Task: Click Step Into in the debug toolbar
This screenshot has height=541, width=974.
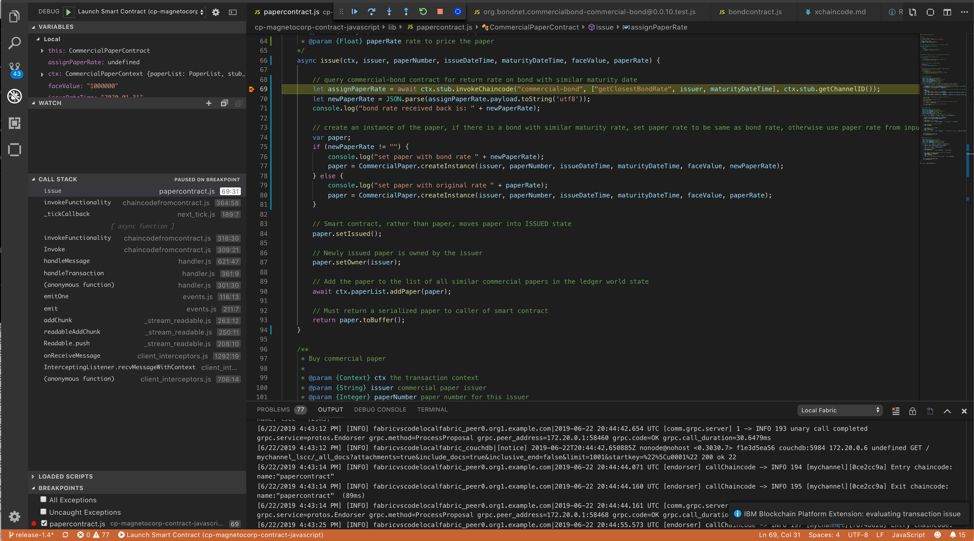Action: pyautogui.click(x=389, y=12)
